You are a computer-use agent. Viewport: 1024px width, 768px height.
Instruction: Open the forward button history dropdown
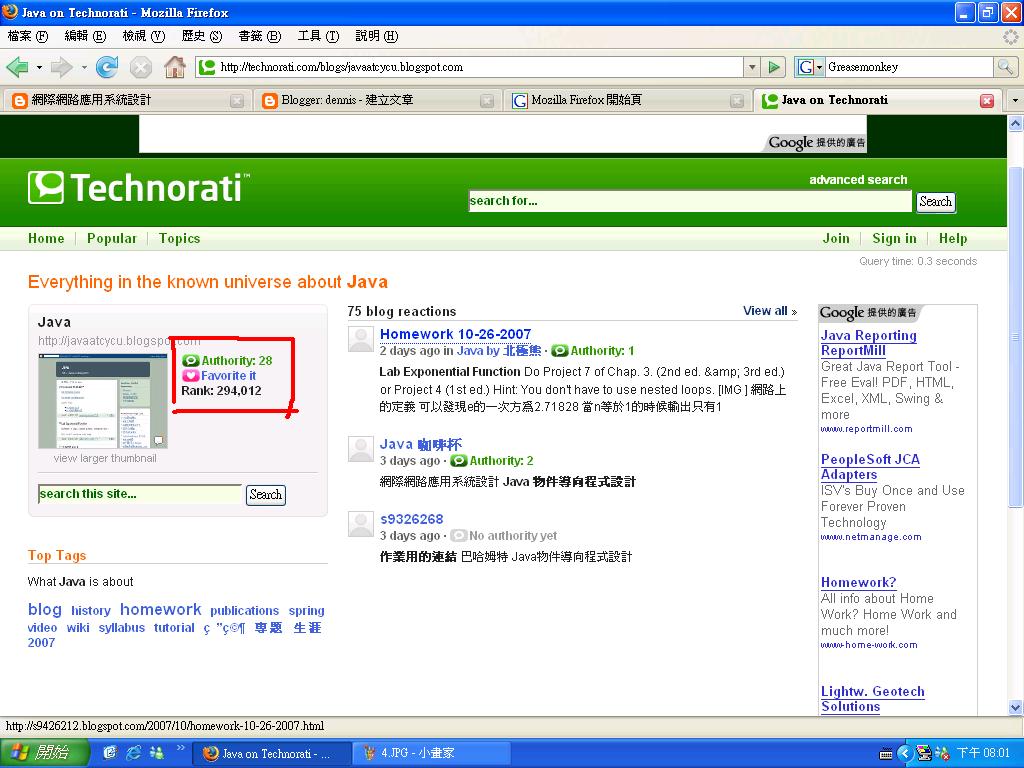click(84, 67)
